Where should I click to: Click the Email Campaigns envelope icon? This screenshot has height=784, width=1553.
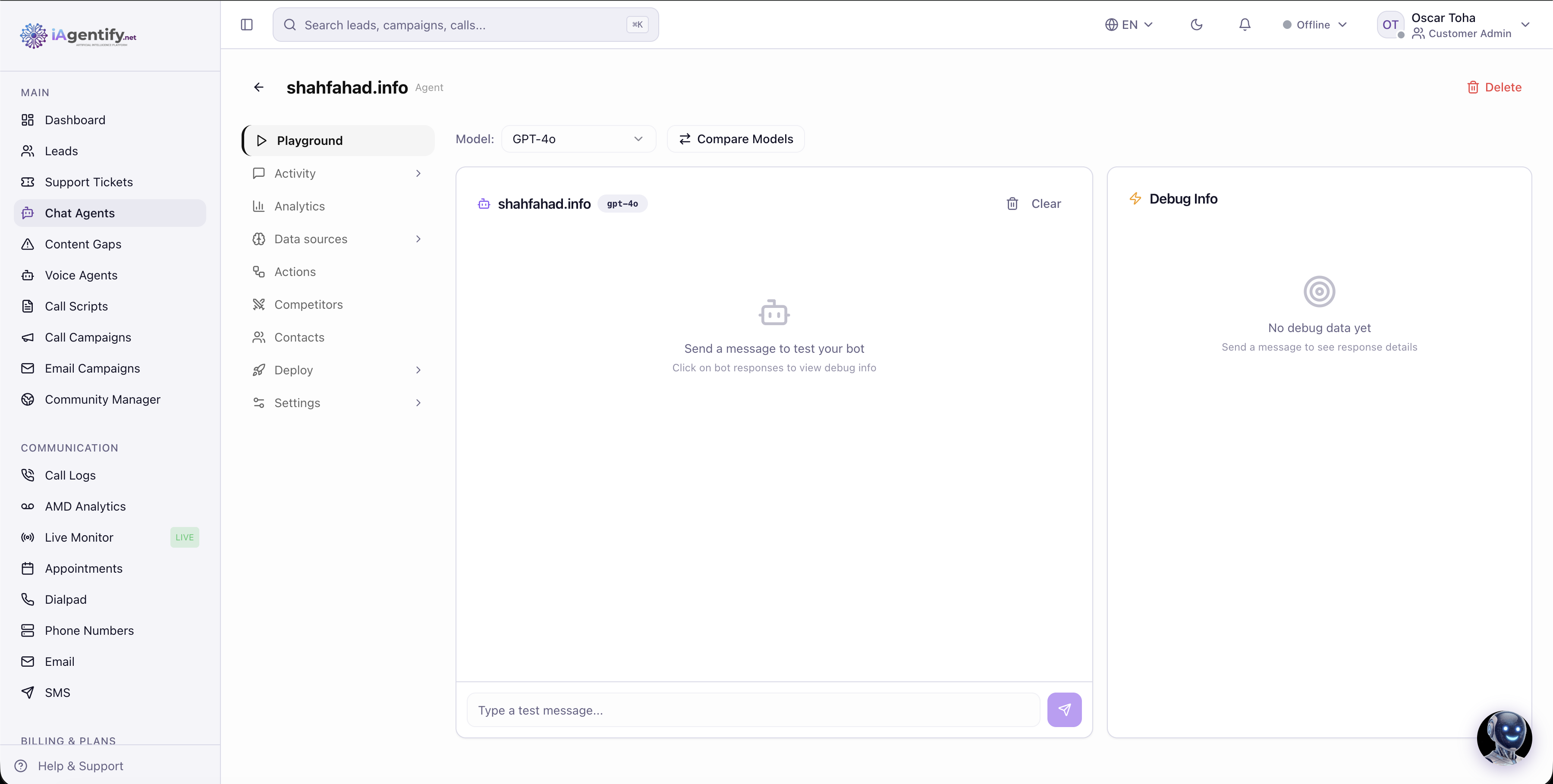28,368
